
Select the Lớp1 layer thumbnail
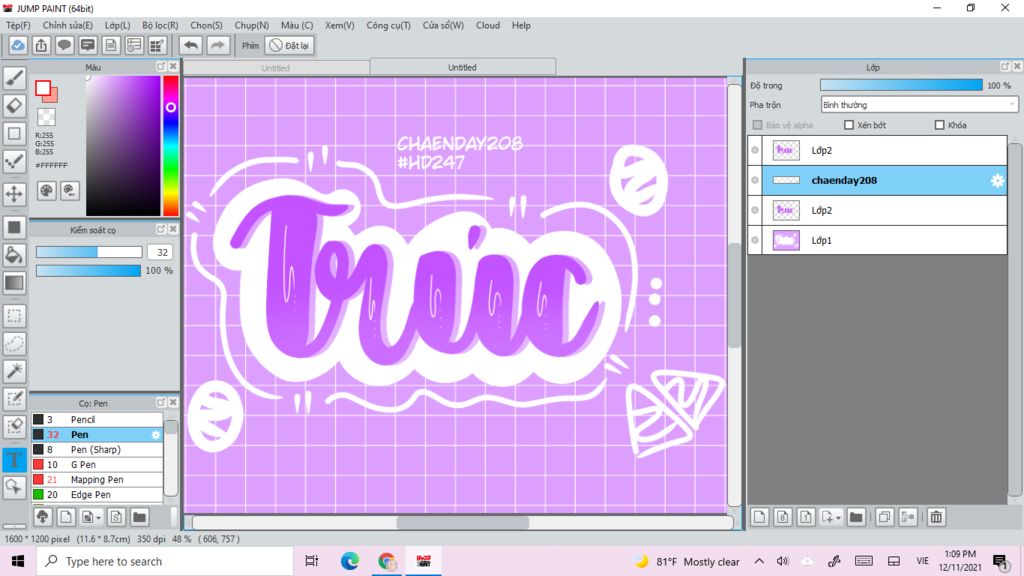[786, 240]
